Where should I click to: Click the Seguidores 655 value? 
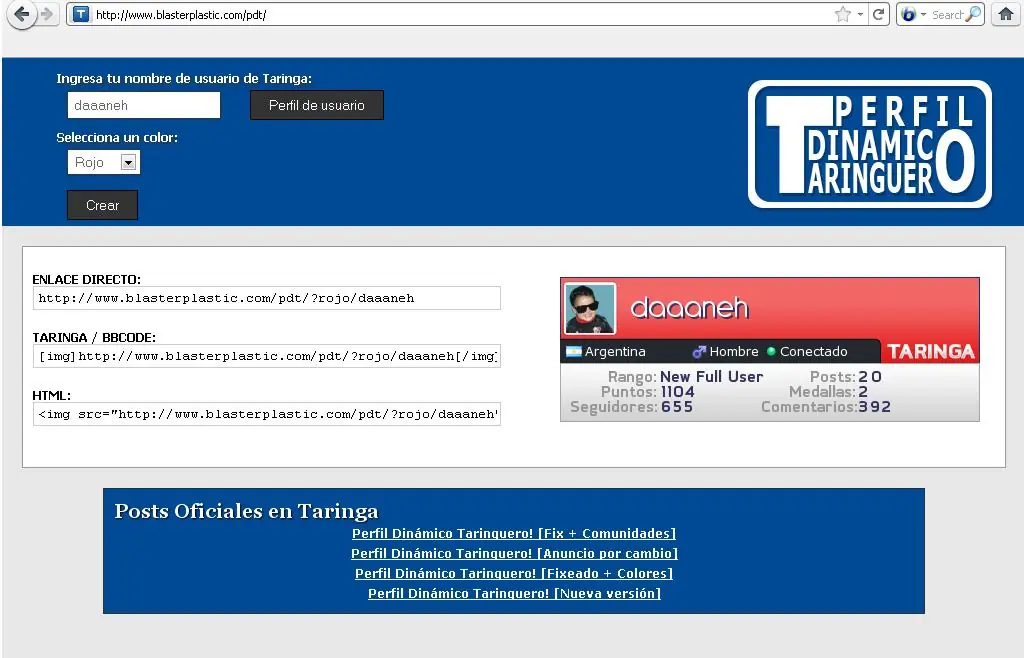pos(677,407)
